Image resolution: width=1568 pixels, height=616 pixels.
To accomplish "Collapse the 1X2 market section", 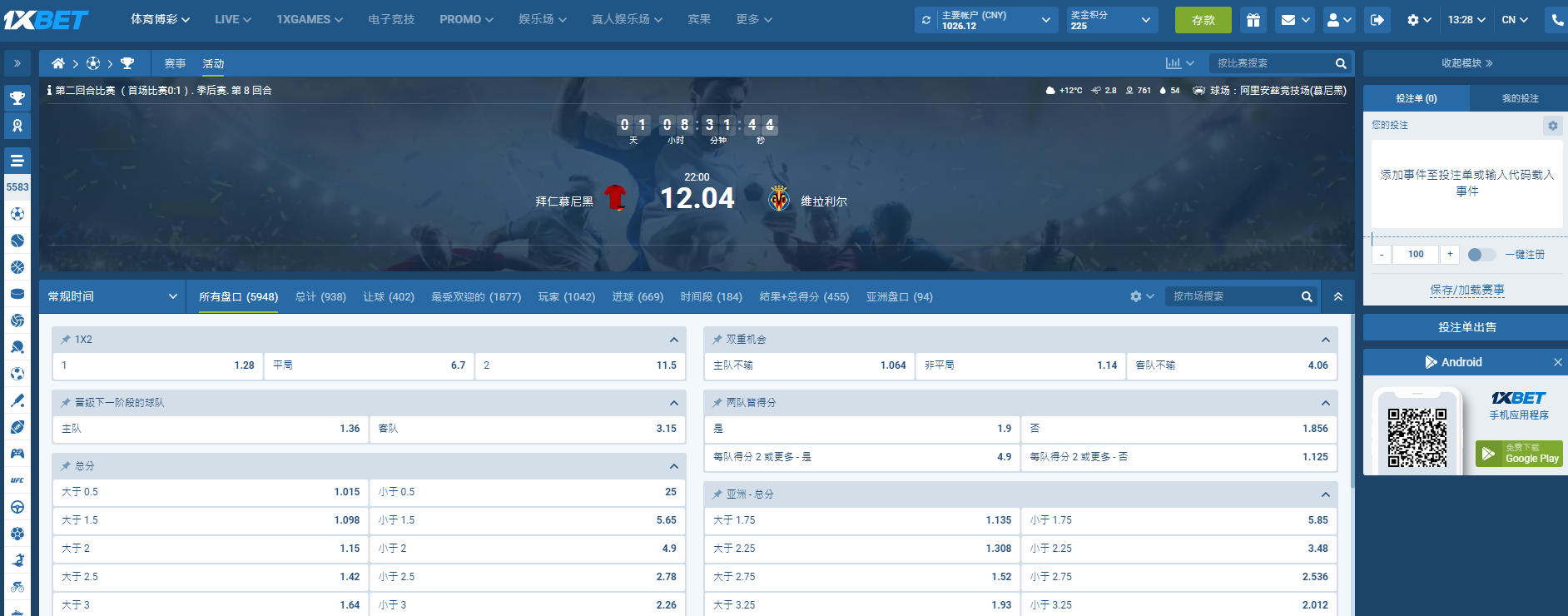I will click(x=673, y=340).
